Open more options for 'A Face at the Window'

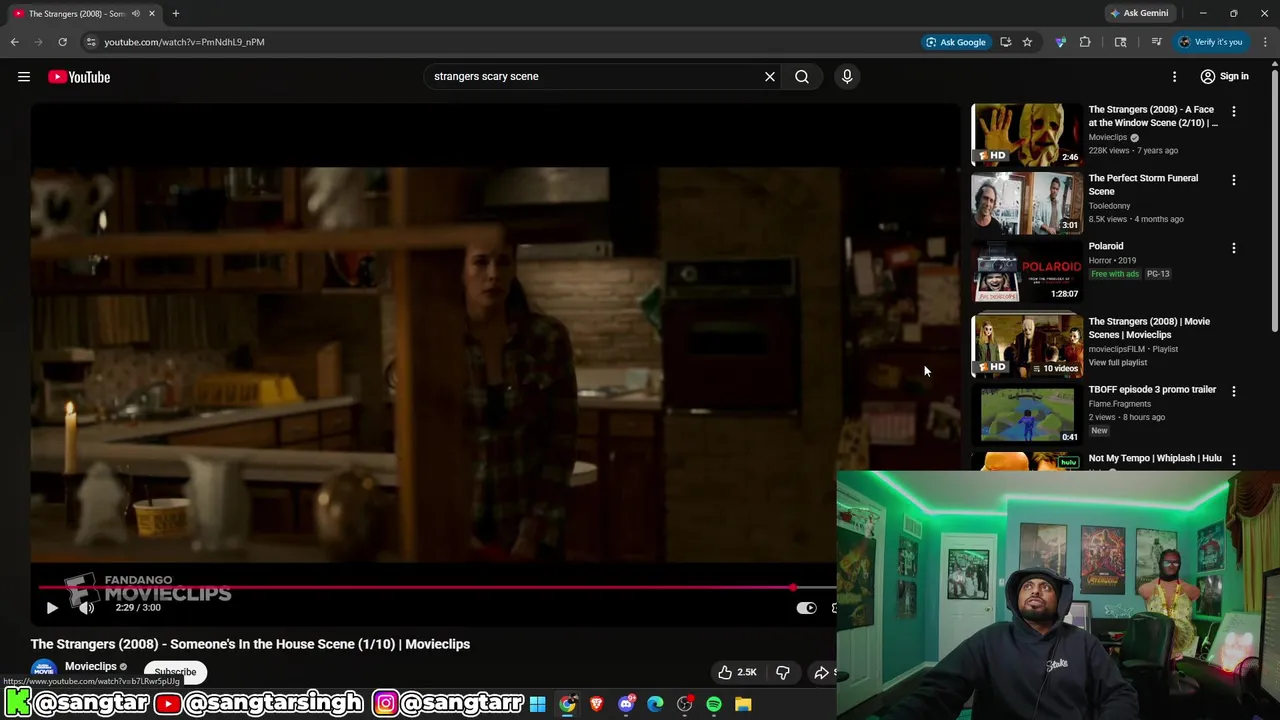(1233, 112)
